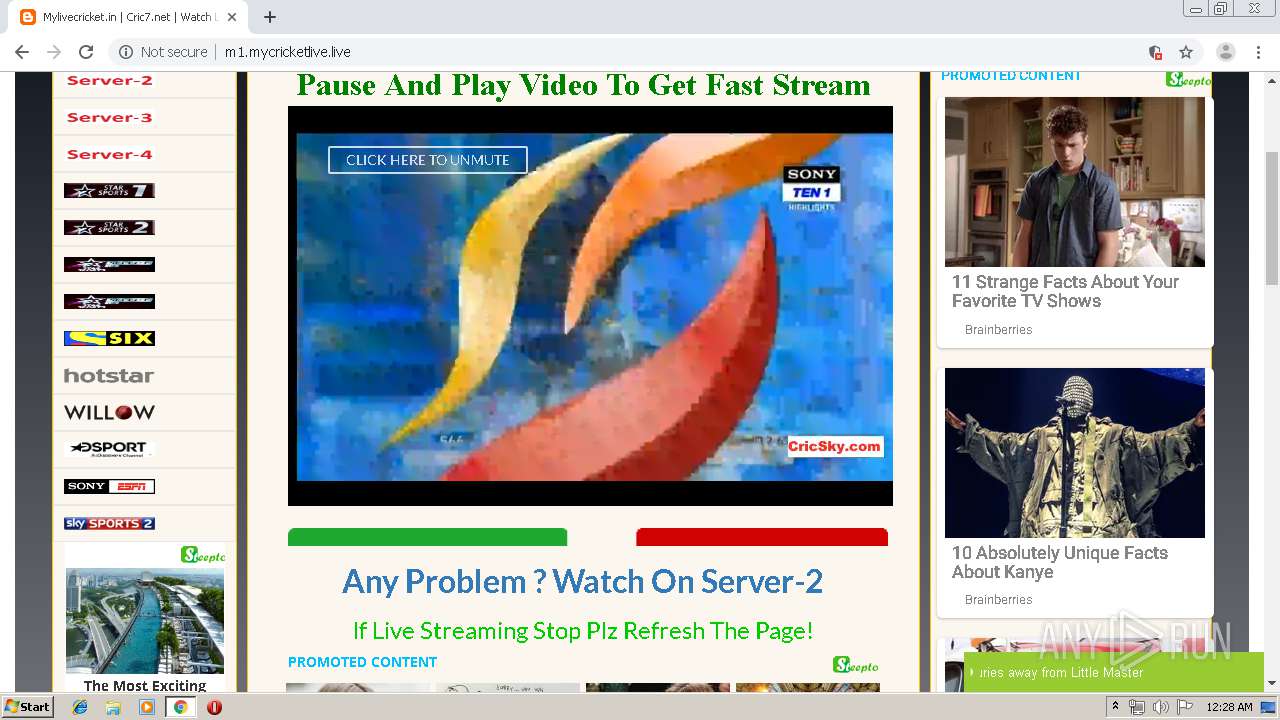Switch to Server-2 stream
The height and width of the screenshot is (720, 1280).
109,81
